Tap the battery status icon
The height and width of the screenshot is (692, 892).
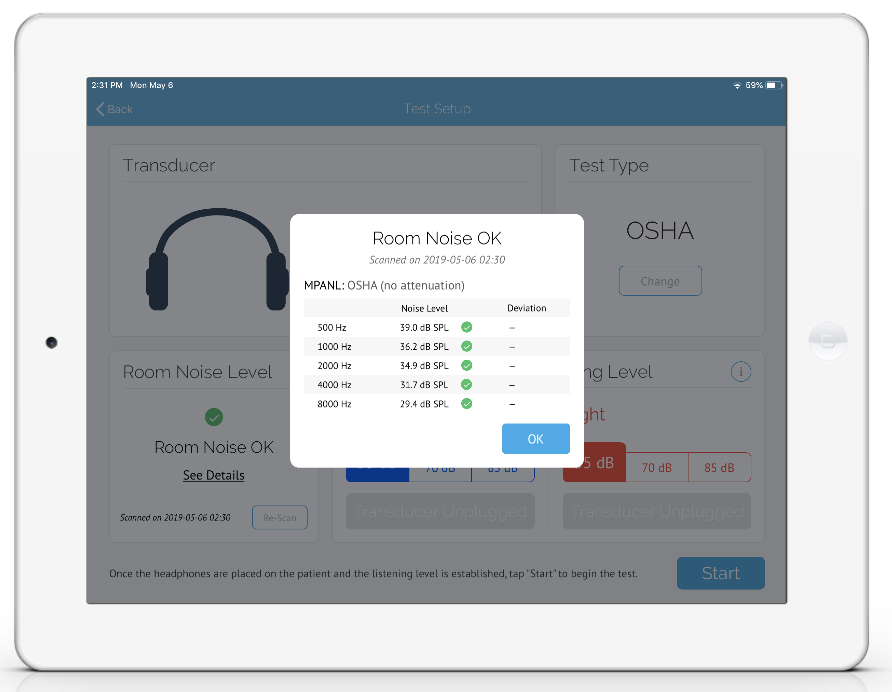click(x=774, y=85)
